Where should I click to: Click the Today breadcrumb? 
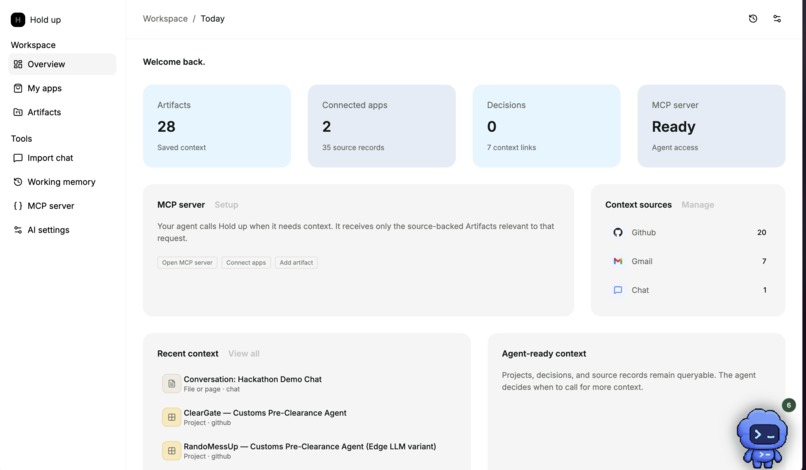pyautogui.click(x=212, y=19)
